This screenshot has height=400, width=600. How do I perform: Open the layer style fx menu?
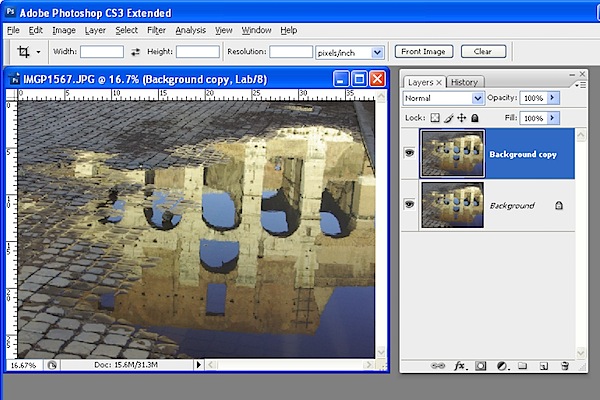pos(460,366)
